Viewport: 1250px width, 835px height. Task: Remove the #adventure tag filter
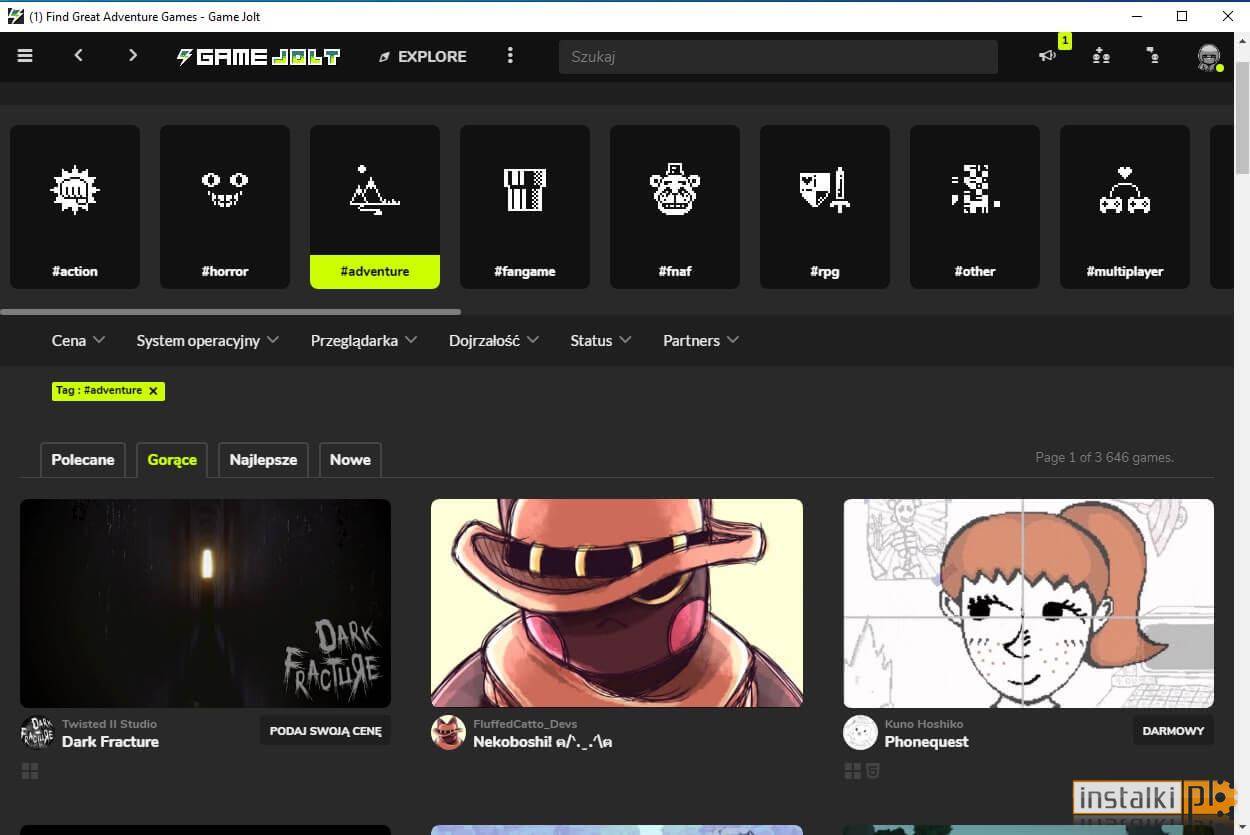[x=153, y=391]
